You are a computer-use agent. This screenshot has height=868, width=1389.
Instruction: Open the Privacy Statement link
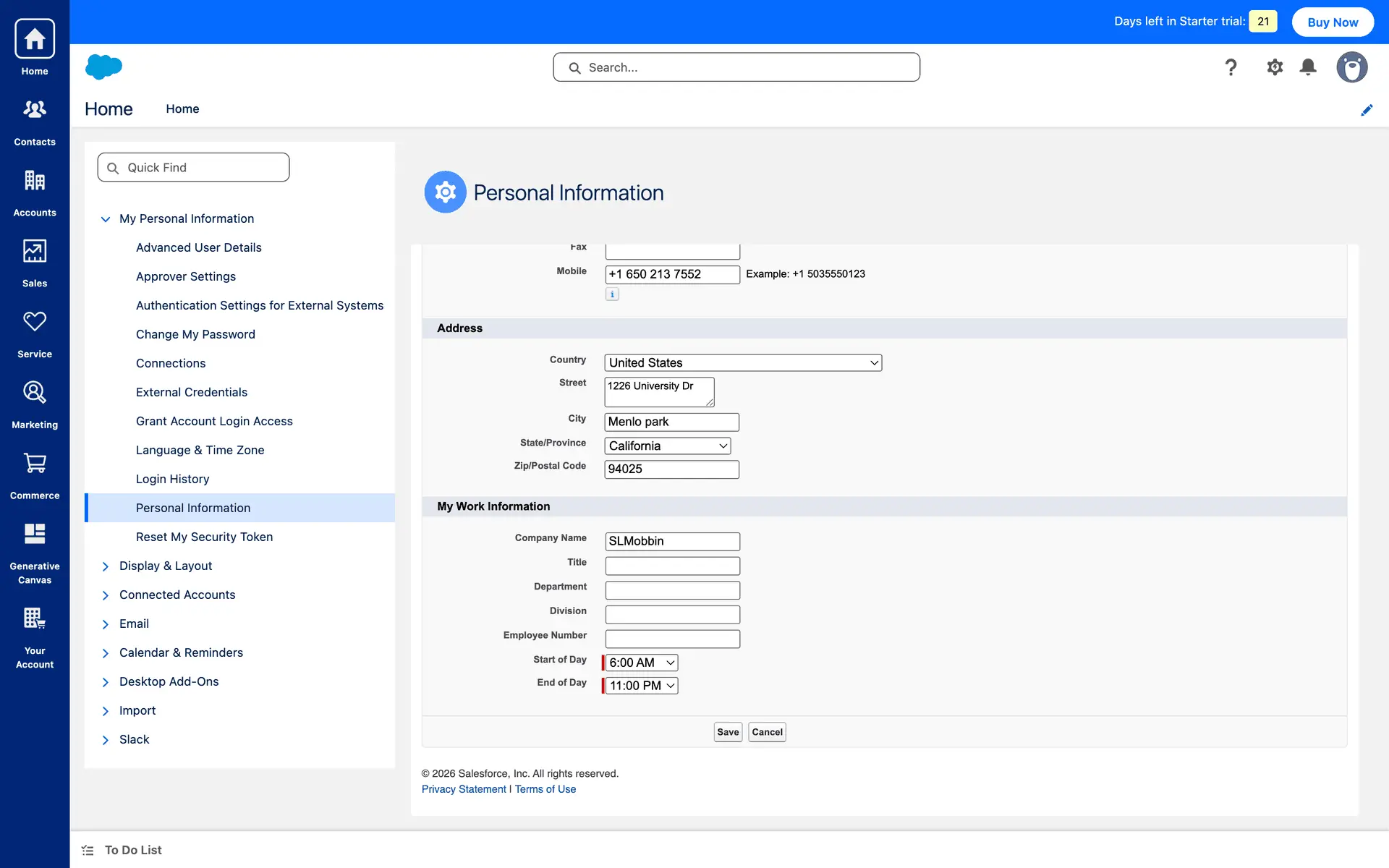tap(464, 789)
